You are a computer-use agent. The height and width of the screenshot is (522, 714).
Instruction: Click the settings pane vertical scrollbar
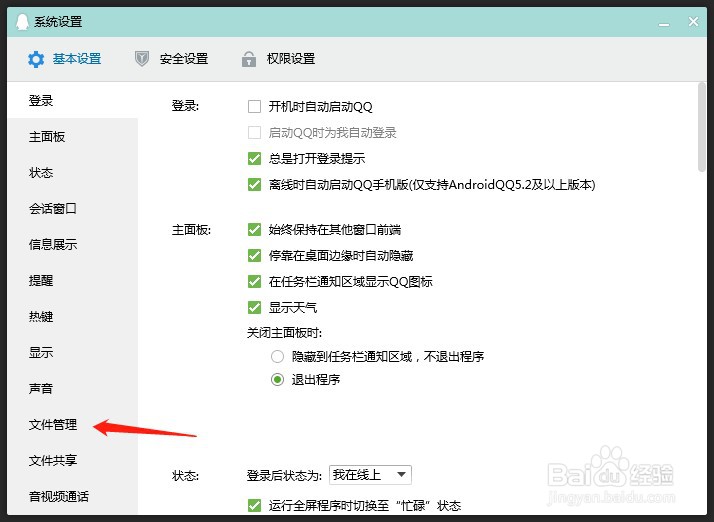coord(702,127)
